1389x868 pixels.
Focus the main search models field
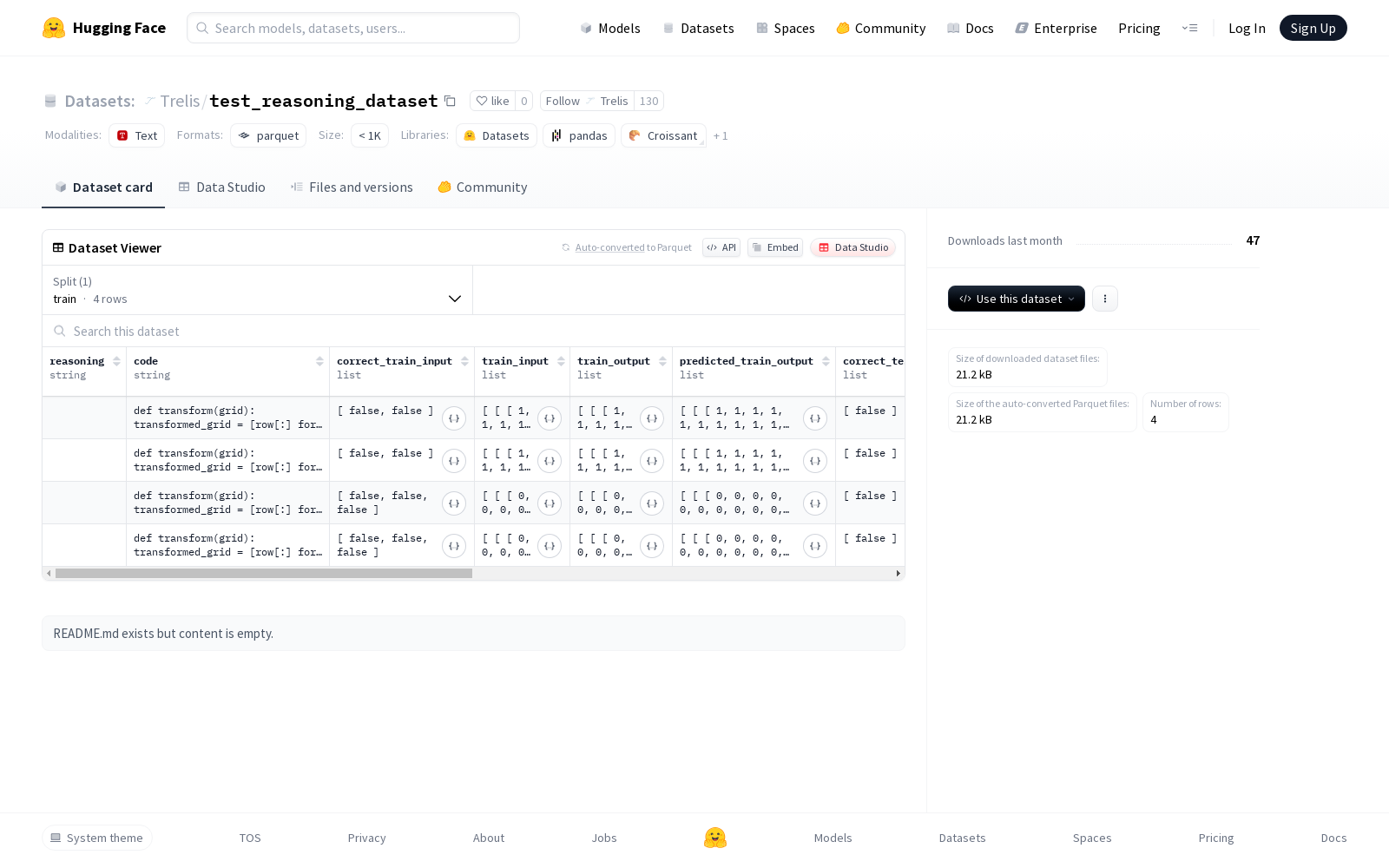pyautogui.click(x=353, y=28)
